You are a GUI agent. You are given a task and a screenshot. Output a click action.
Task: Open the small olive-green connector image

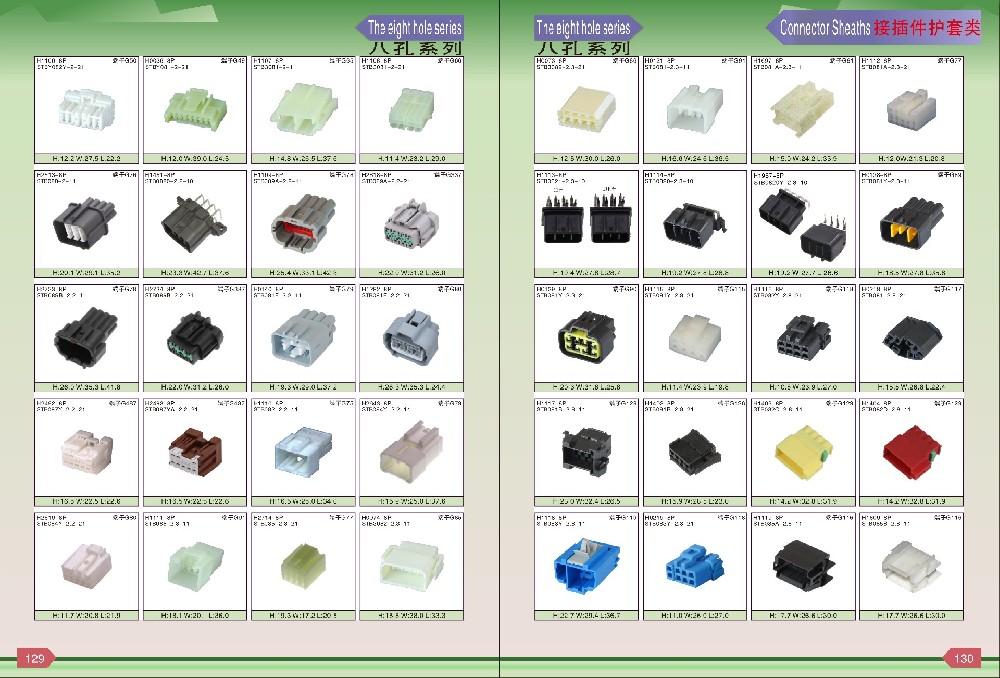tap(303, 564)
